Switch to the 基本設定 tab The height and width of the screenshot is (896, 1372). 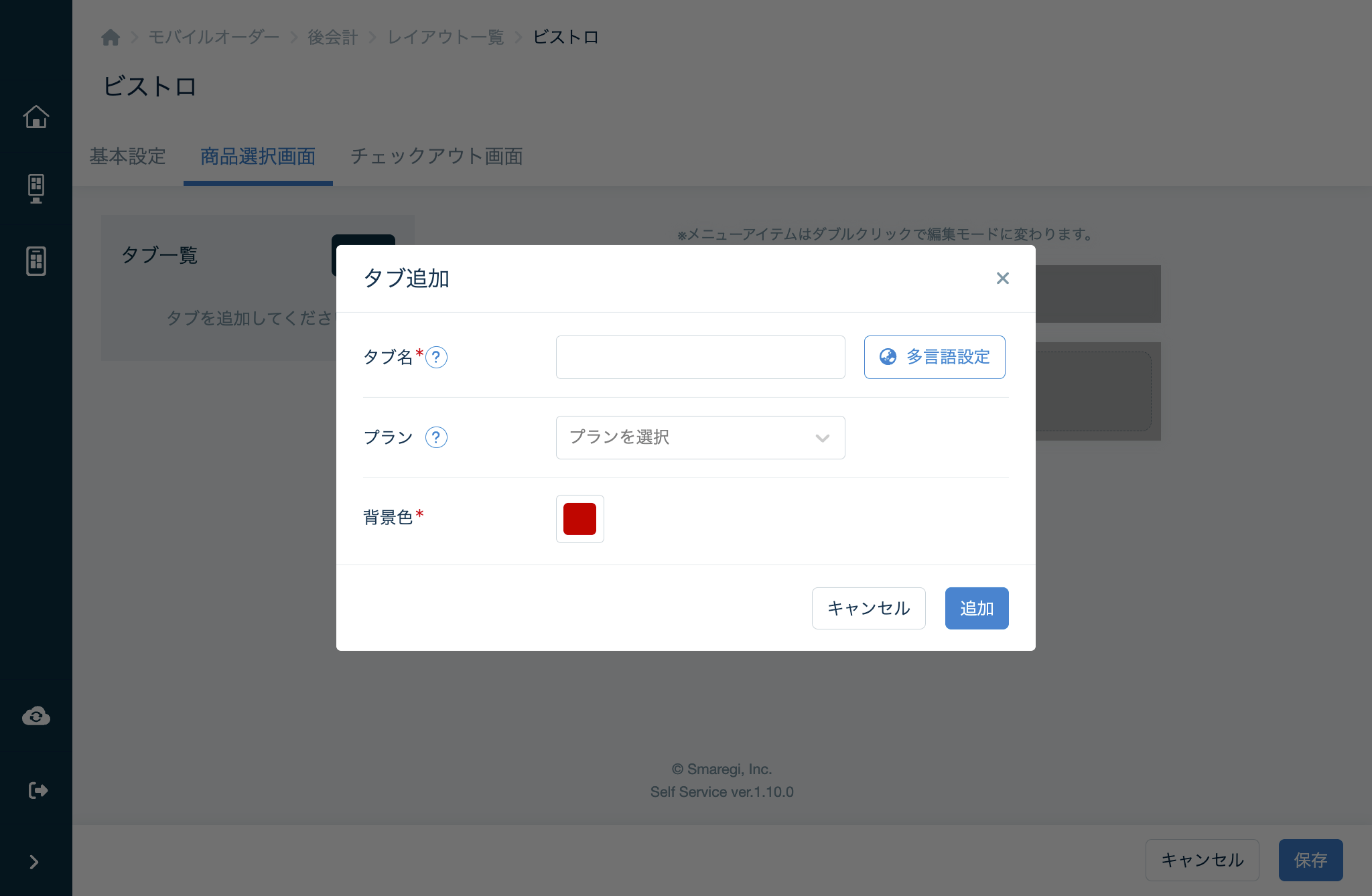point(127,157)
